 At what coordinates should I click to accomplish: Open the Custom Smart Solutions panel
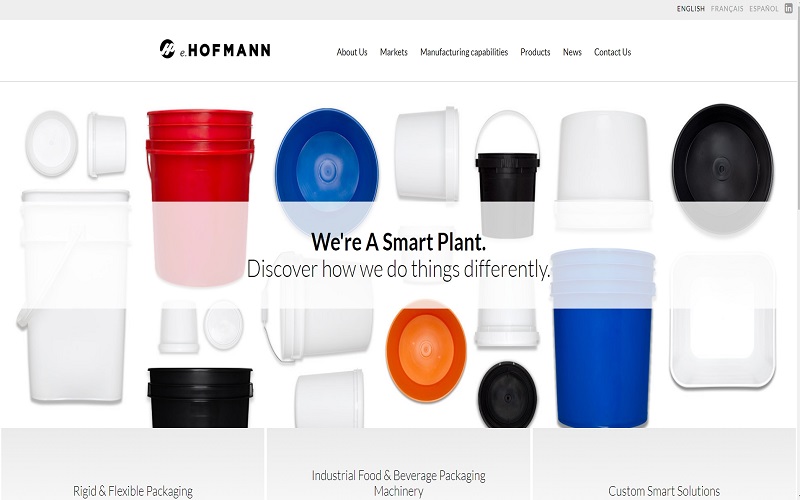point(664,464)
